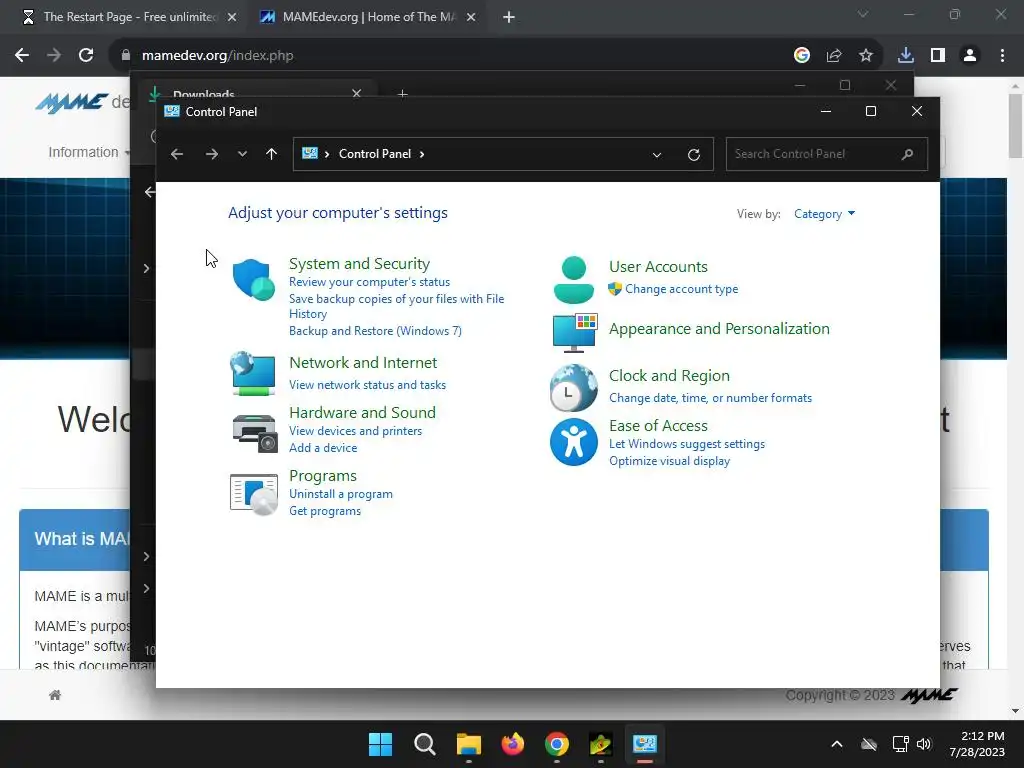
Task: Click the Chrome address bar URL
Action: 217,56
